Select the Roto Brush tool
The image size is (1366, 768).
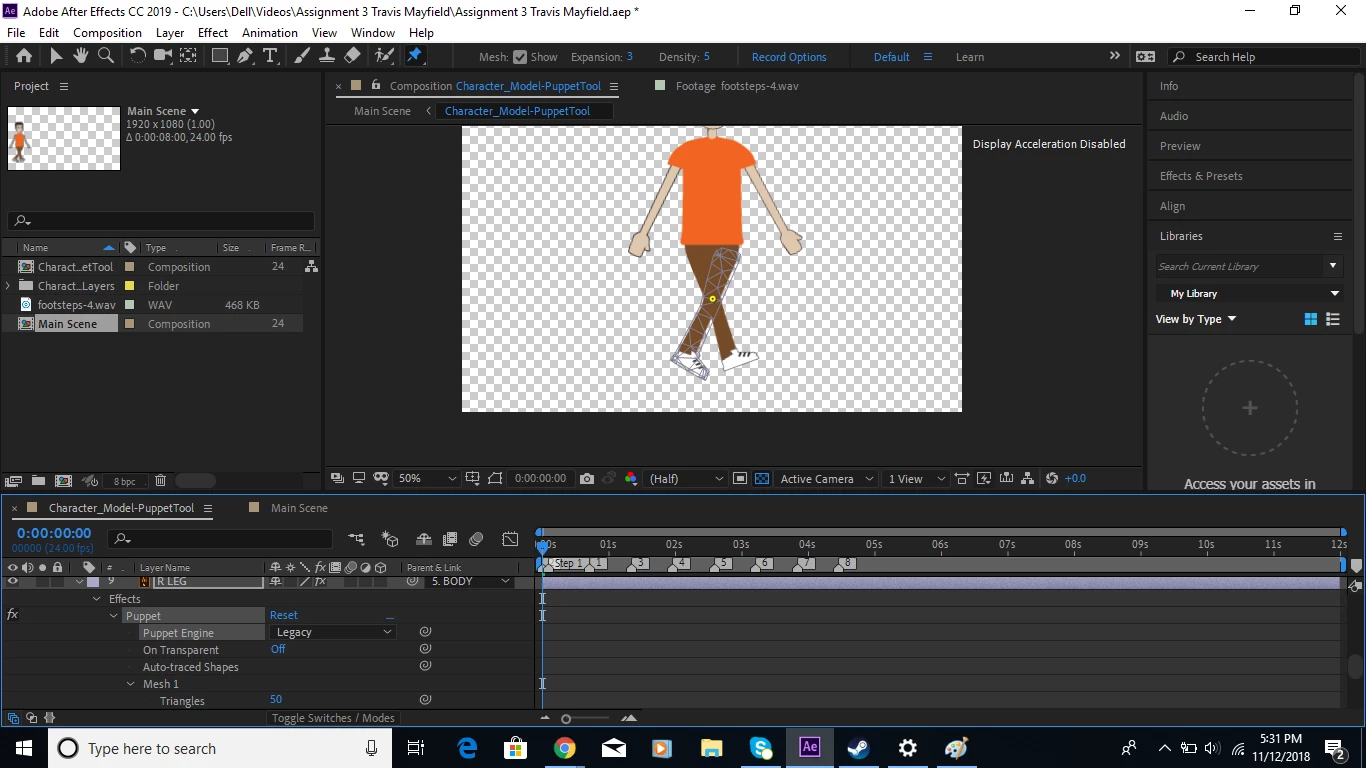coord(384,57)
